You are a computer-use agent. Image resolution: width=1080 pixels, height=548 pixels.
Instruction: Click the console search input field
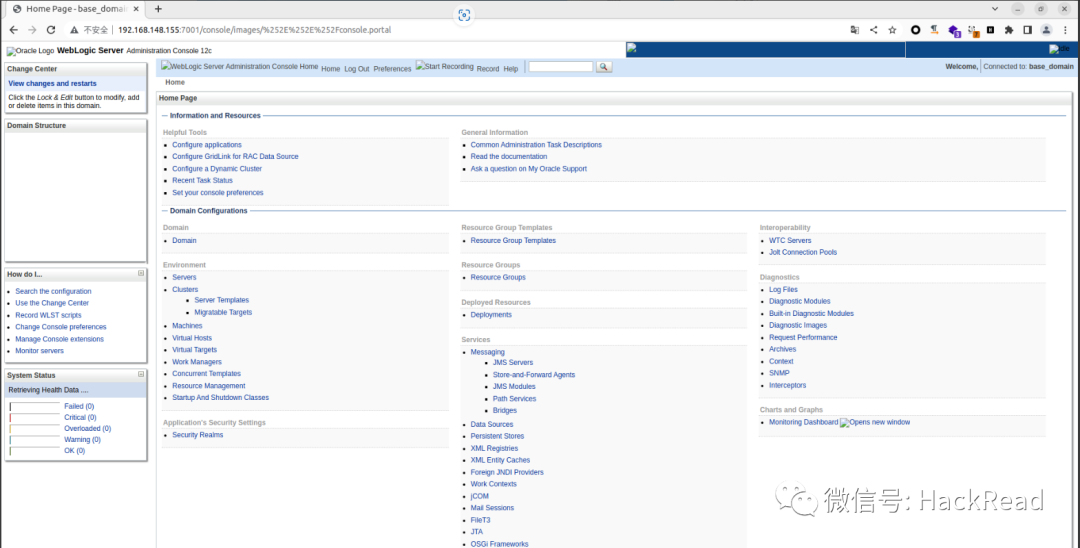[561, 67]
